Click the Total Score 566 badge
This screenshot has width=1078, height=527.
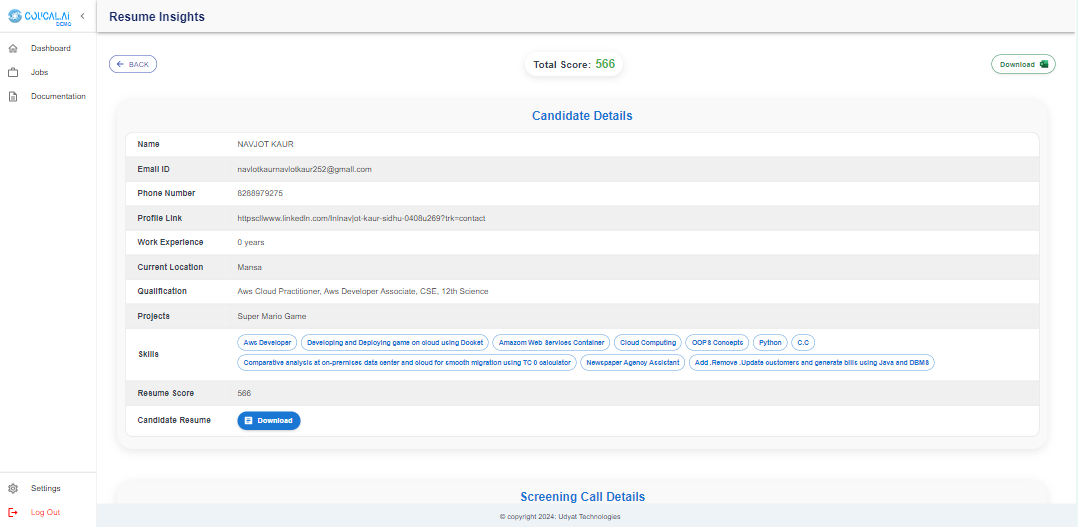[x=574, y=64]
